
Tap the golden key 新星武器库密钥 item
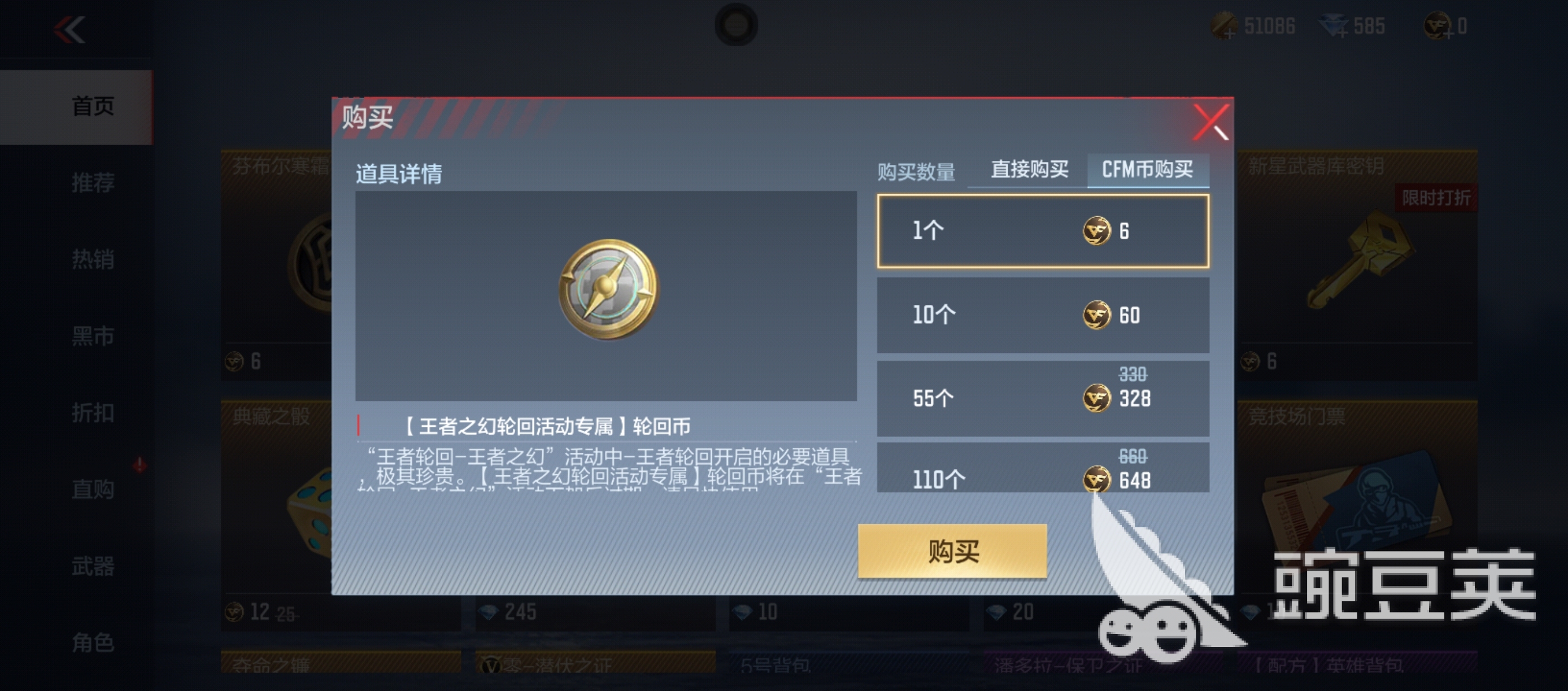(x=1362, y=259)
